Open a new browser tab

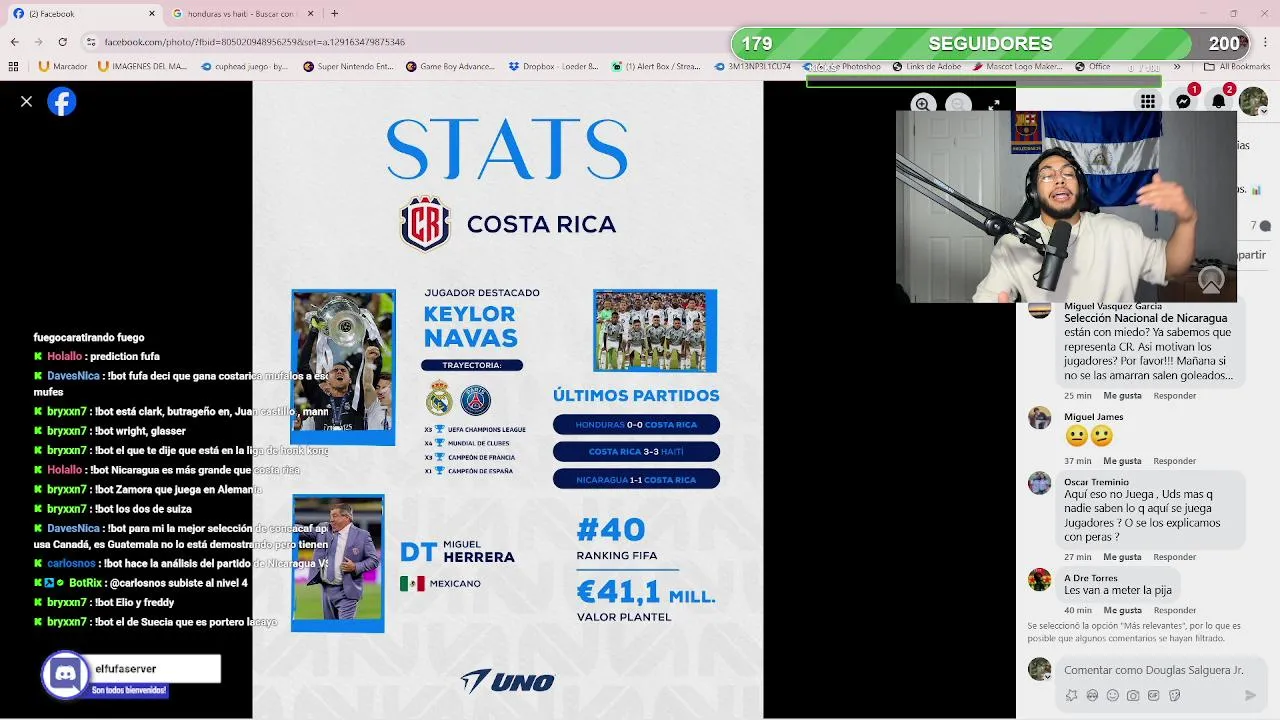point(334,14)
